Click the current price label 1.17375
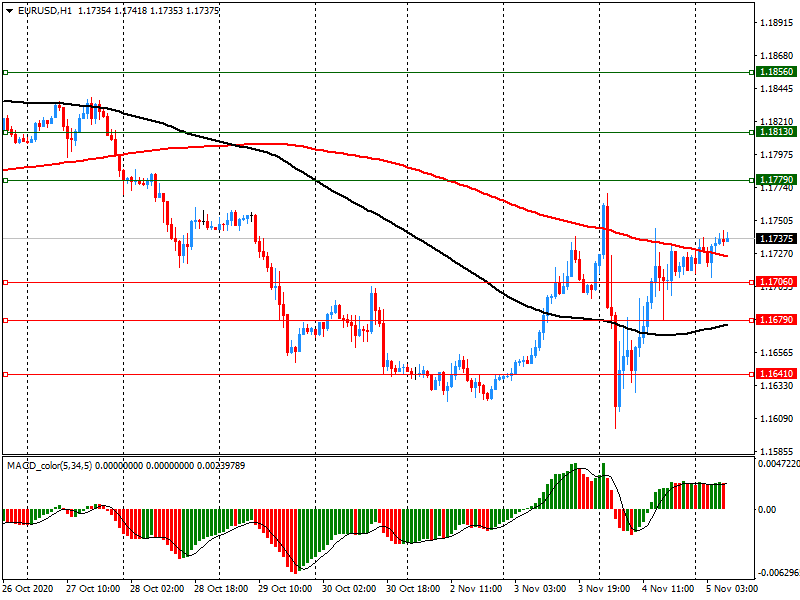 [x=777, y=239]
